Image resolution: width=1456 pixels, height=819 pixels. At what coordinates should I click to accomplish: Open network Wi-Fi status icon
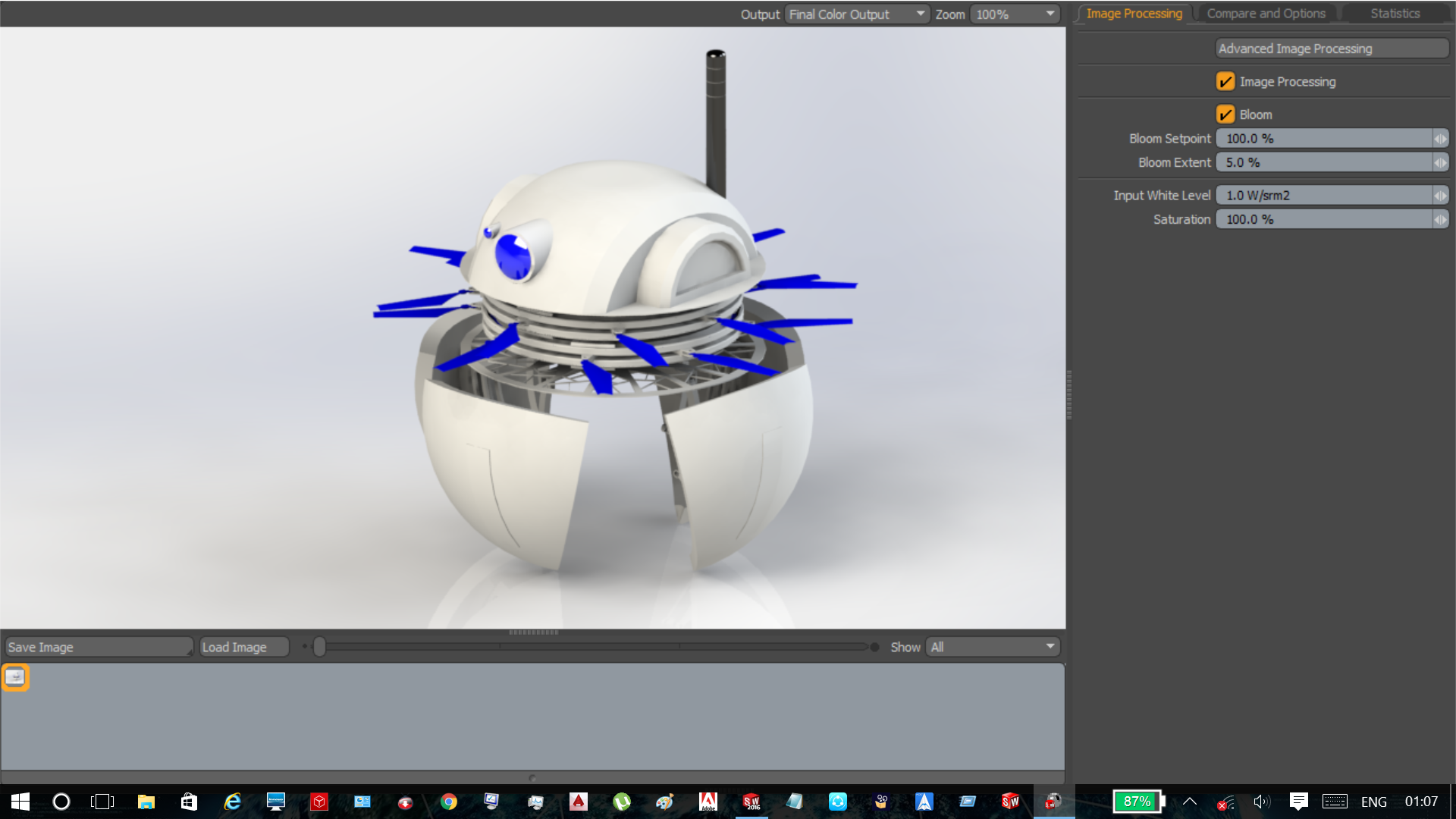coord(1225,802)
